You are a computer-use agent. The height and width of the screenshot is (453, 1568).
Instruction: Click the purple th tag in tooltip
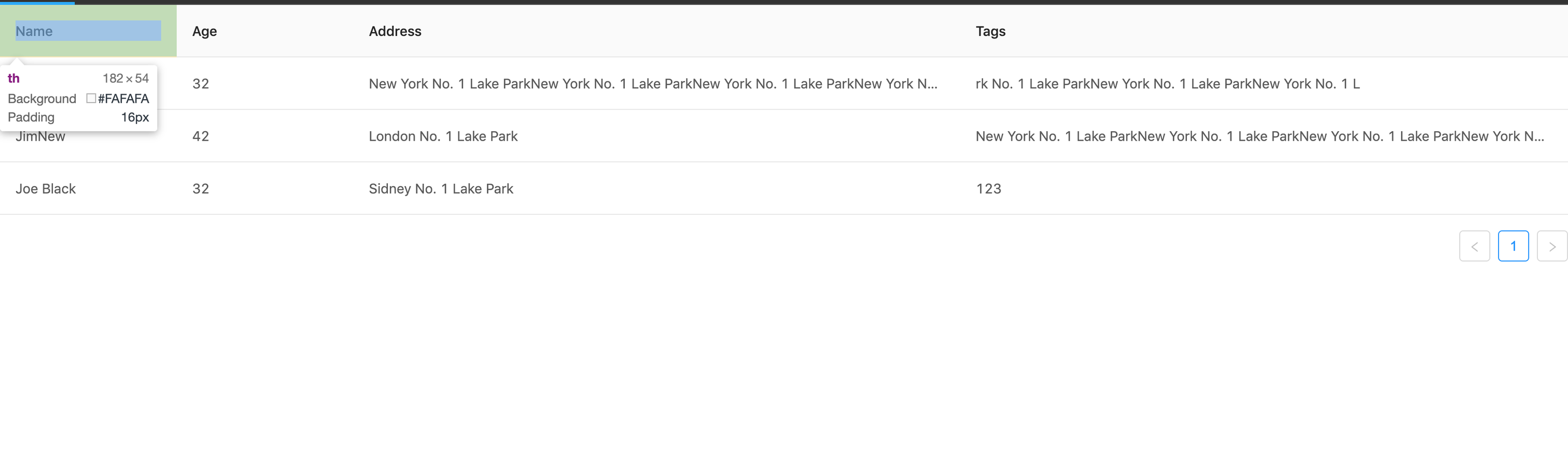13,78
